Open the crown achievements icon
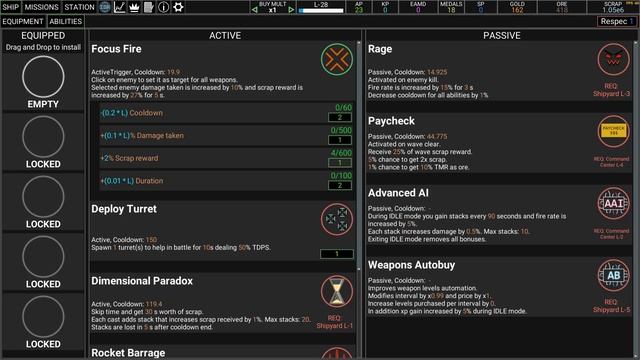640x360 pixels. click(x=134, y=7)
